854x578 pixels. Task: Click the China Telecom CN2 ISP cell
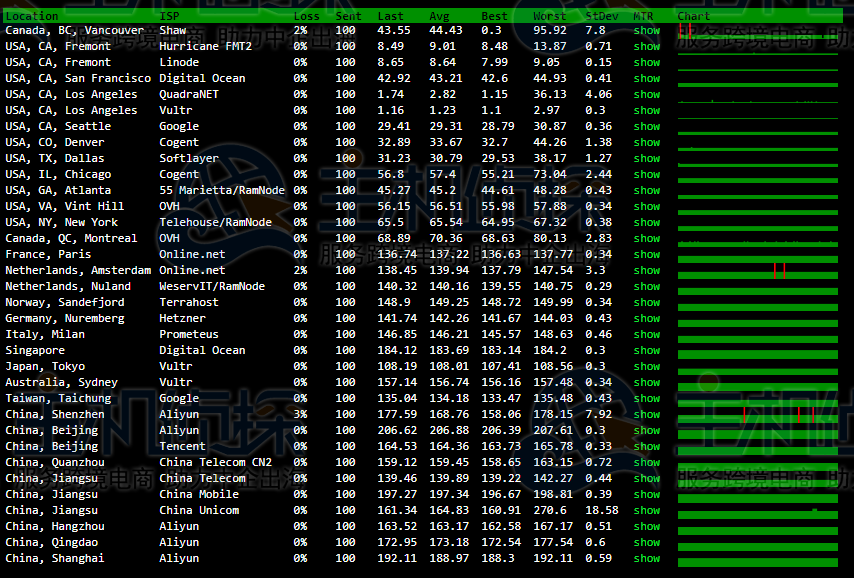click(215, 463)
